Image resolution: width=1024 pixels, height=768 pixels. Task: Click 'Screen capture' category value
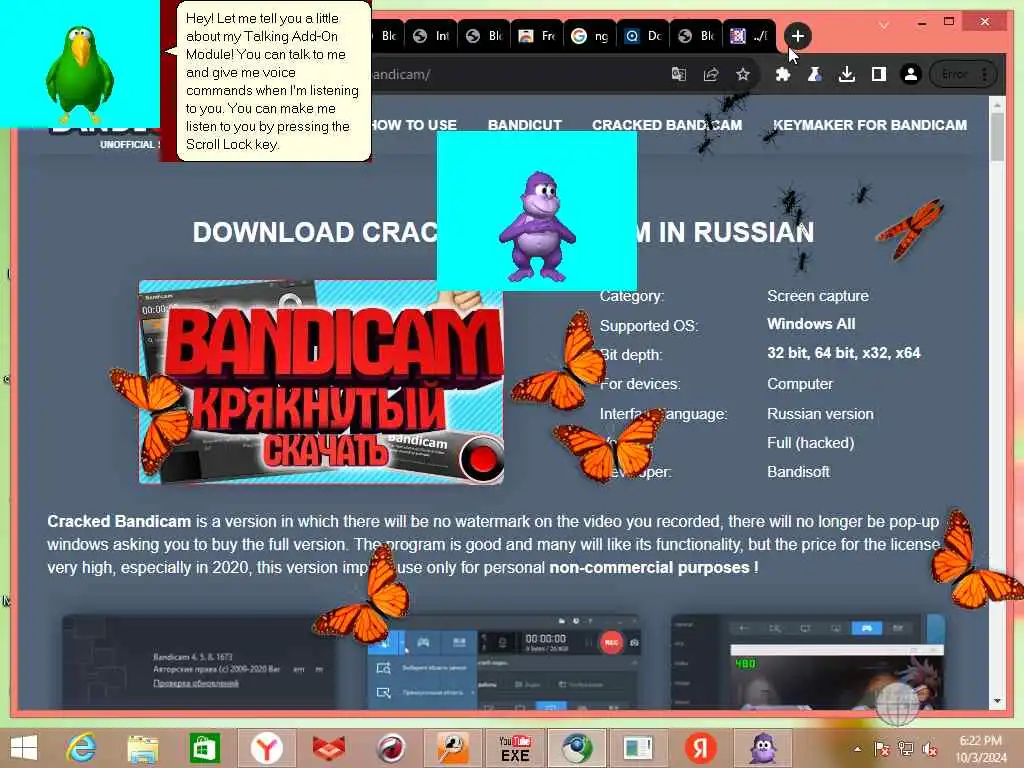point(818,296)
